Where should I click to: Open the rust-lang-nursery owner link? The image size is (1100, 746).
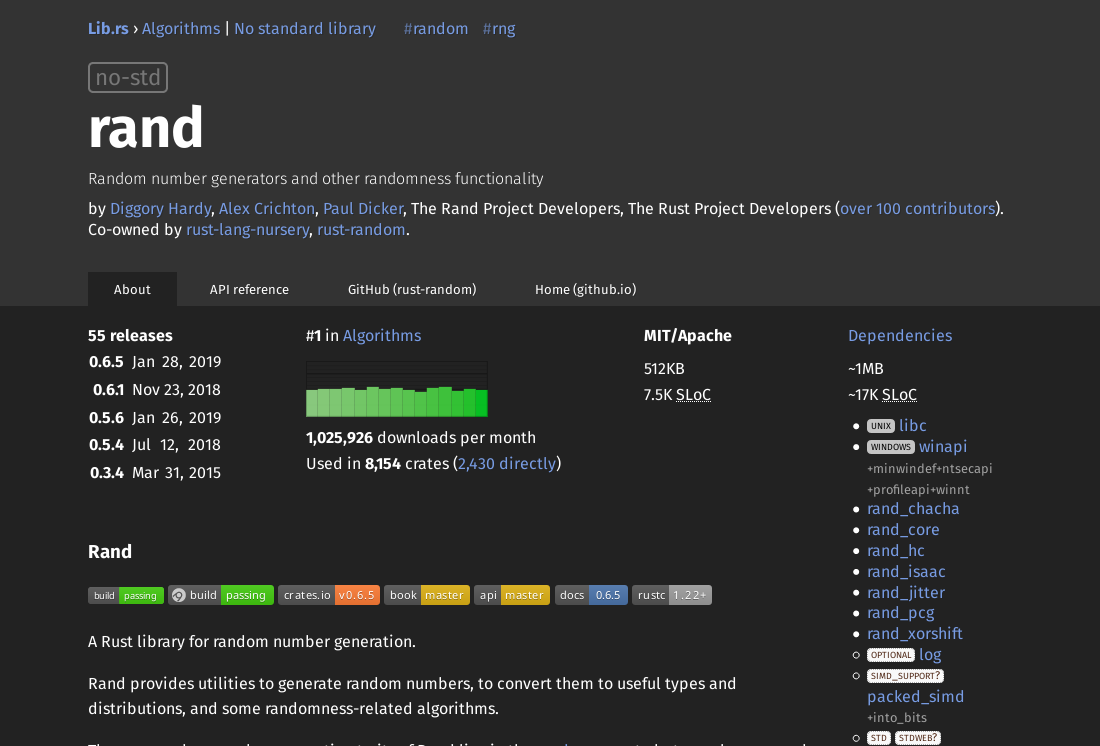click(248, 229)
